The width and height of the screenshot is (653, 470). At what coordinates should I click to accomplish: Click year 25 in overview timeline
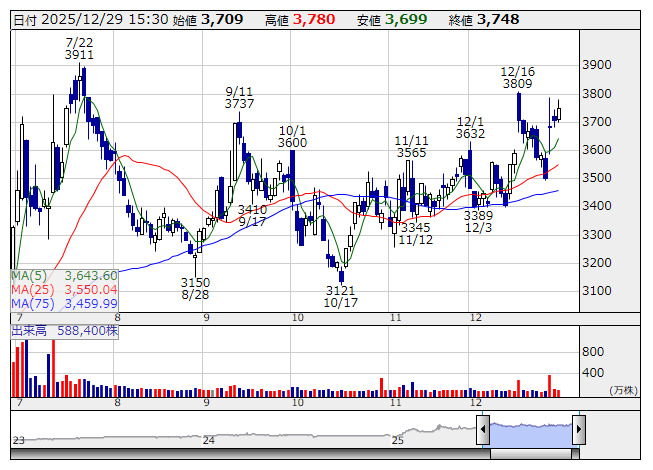[x=398, y=440]
